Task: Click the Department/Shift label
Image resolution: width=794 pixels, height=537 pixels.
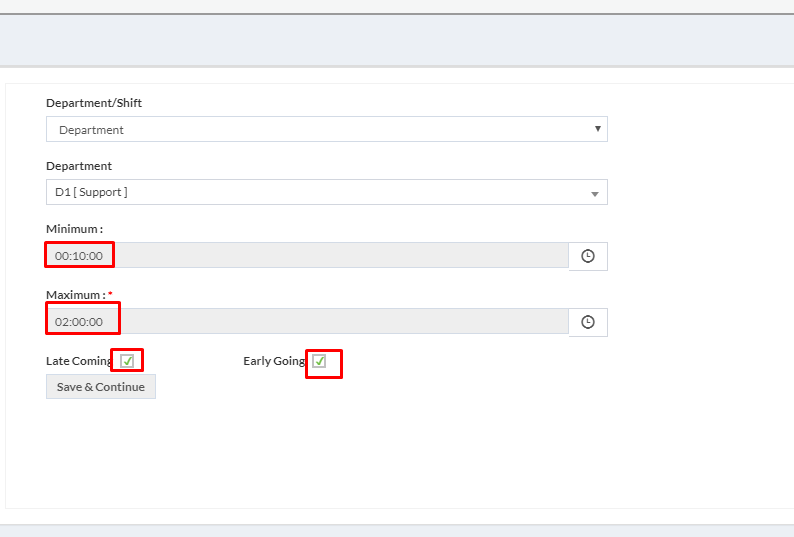Action: [94, 103]
